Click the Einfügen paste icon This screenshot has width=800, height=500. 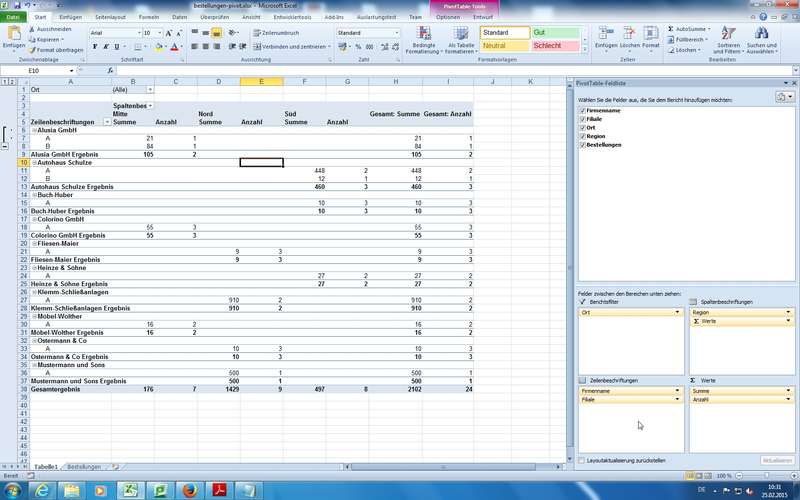[13, 34]
